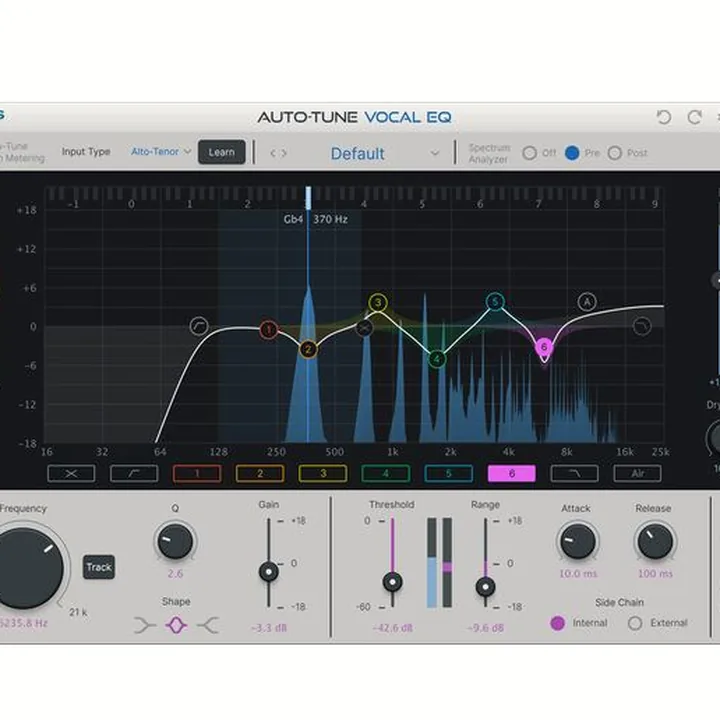Click the Q knob
The width and height of the screenshot is (720, 720).
coord(175,541)
